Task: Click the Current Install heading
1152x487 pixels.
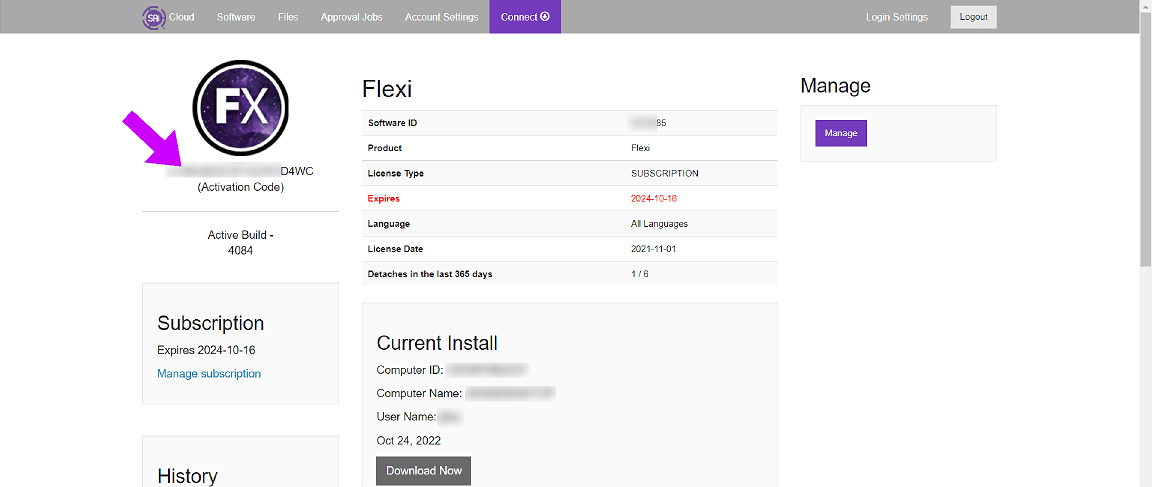Action: pyautogui.click(x=437, y=343)
